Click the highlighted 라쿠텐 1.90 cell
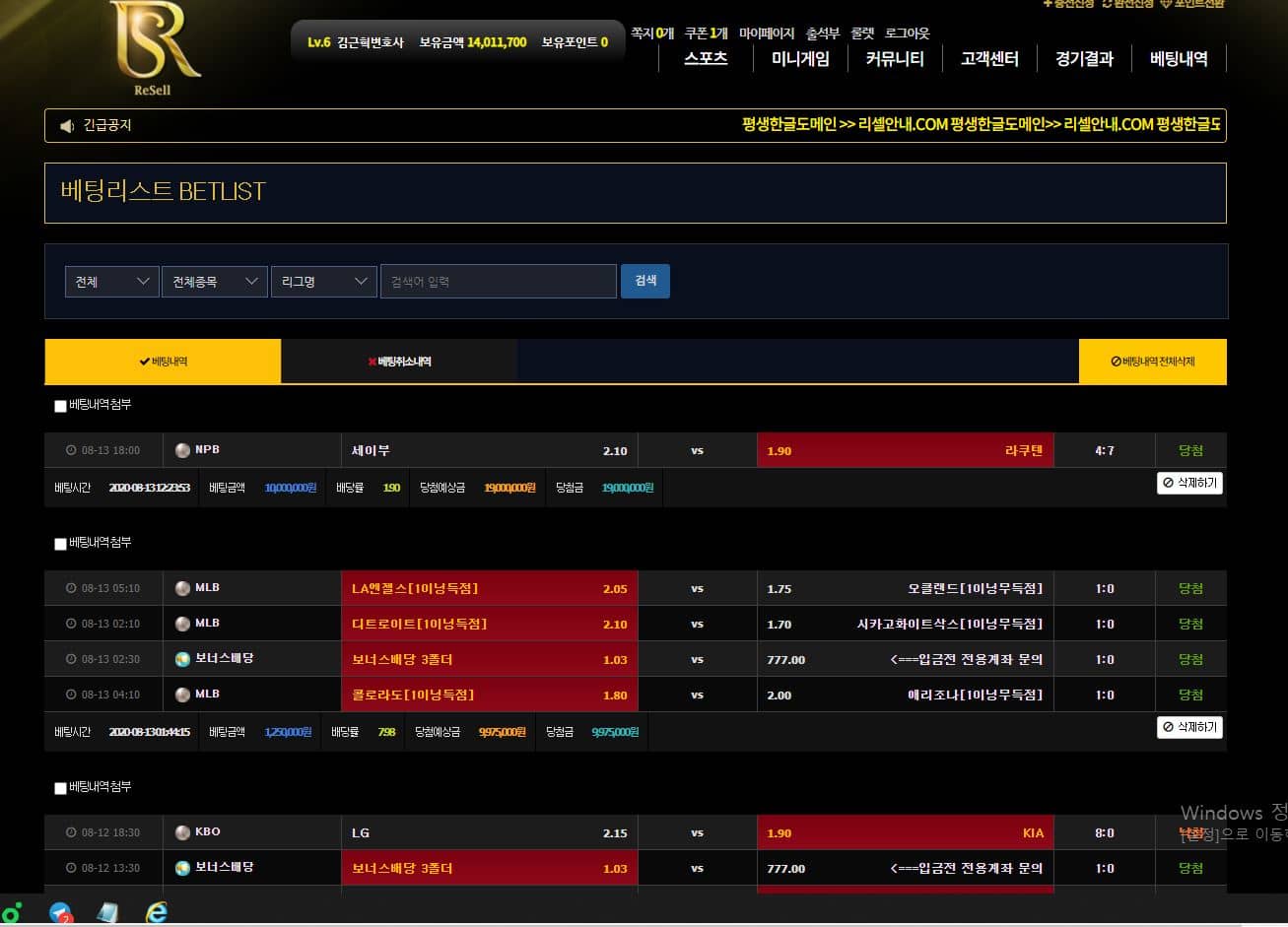Screen dimensions: 1288x927 click(x=906, y=450)
